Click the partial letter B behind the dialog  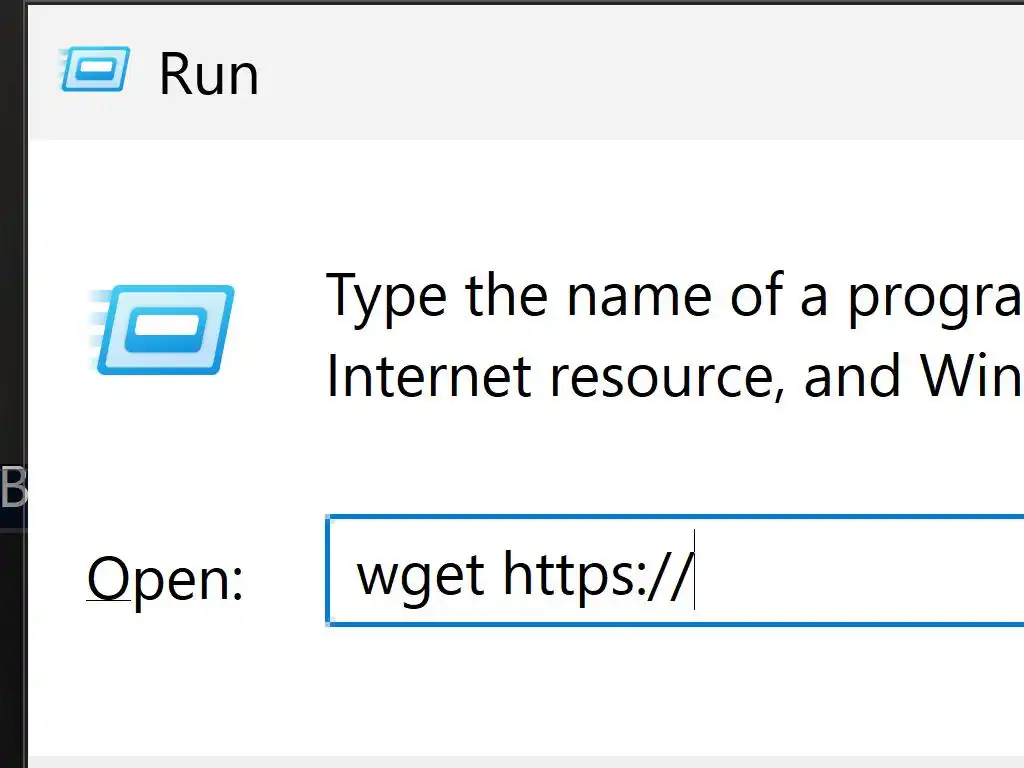13,487
